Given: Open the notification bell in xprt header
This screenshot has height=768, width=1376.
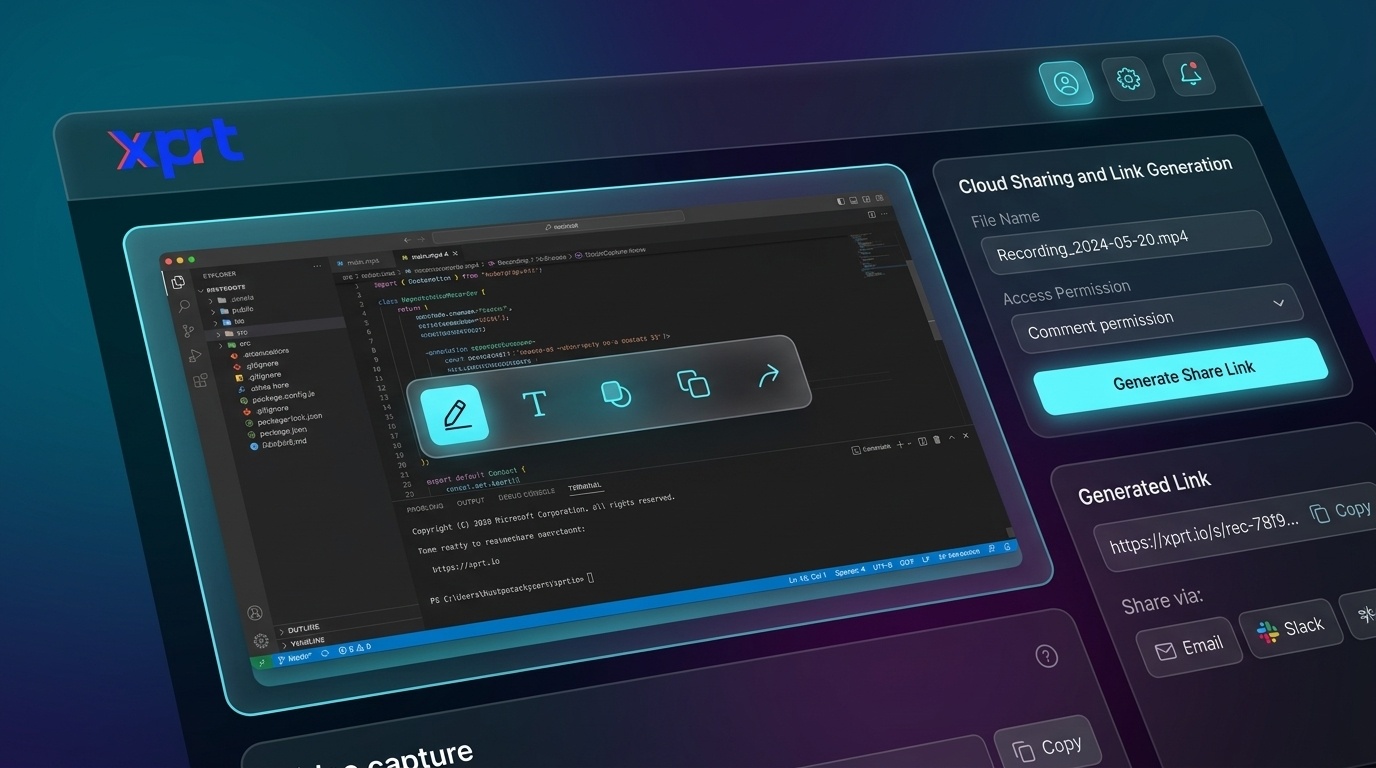Looking at the screenshot, I should click(1190, 74).
